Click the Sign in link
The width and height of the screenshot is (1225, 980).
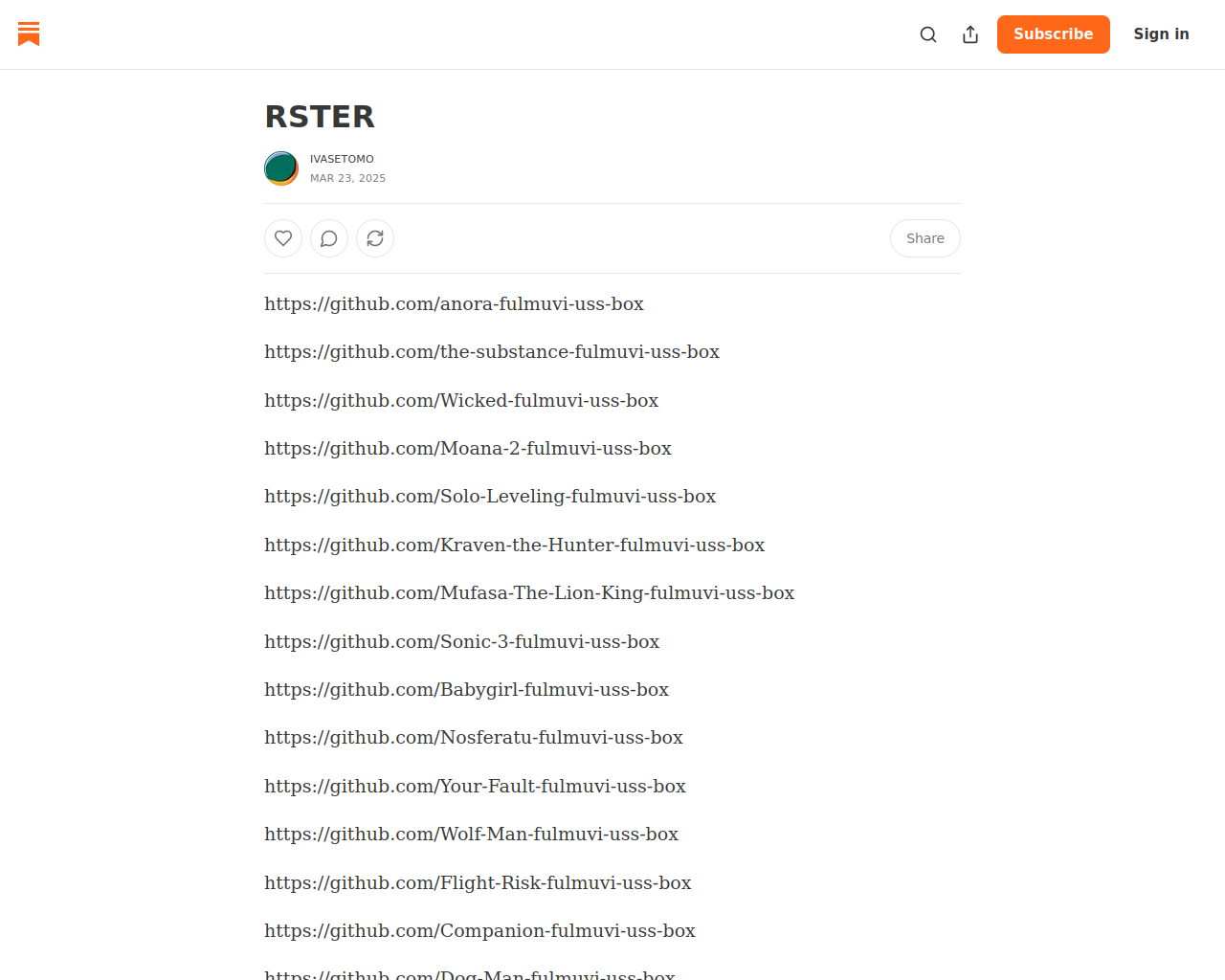point(1161,34)
